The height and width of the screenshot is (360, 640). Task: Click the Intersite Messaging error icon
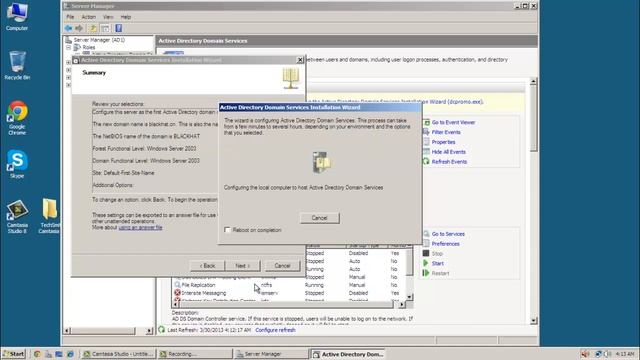coord(177,293)
